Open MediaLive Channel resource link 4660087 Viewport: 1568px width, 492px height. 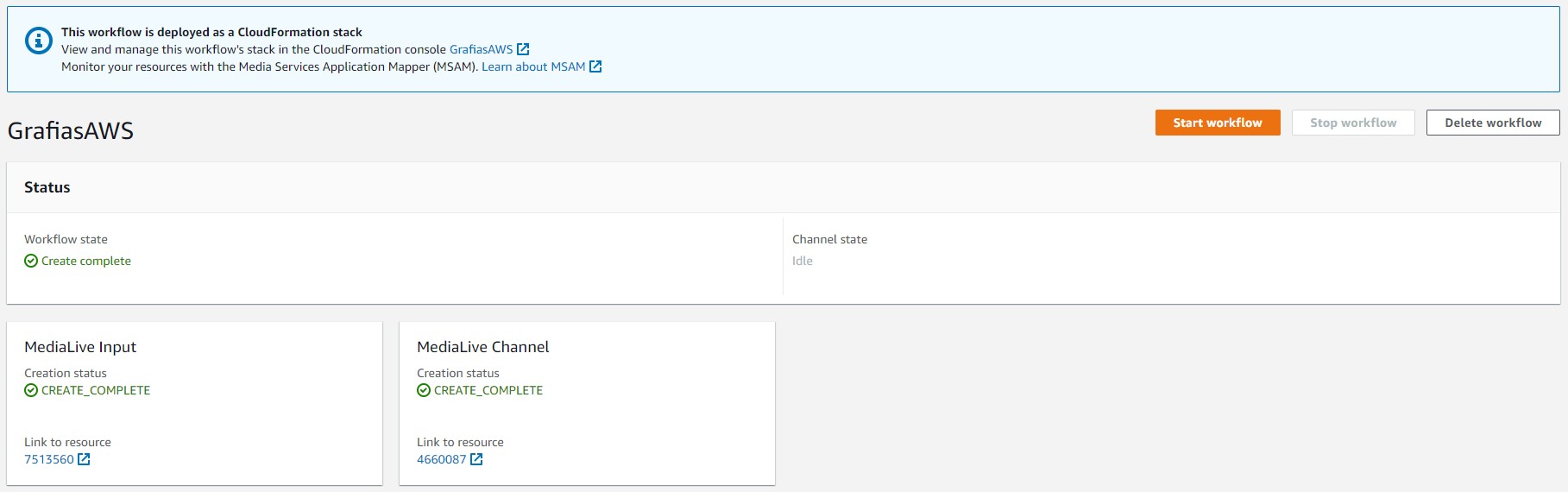coord(442,459)
